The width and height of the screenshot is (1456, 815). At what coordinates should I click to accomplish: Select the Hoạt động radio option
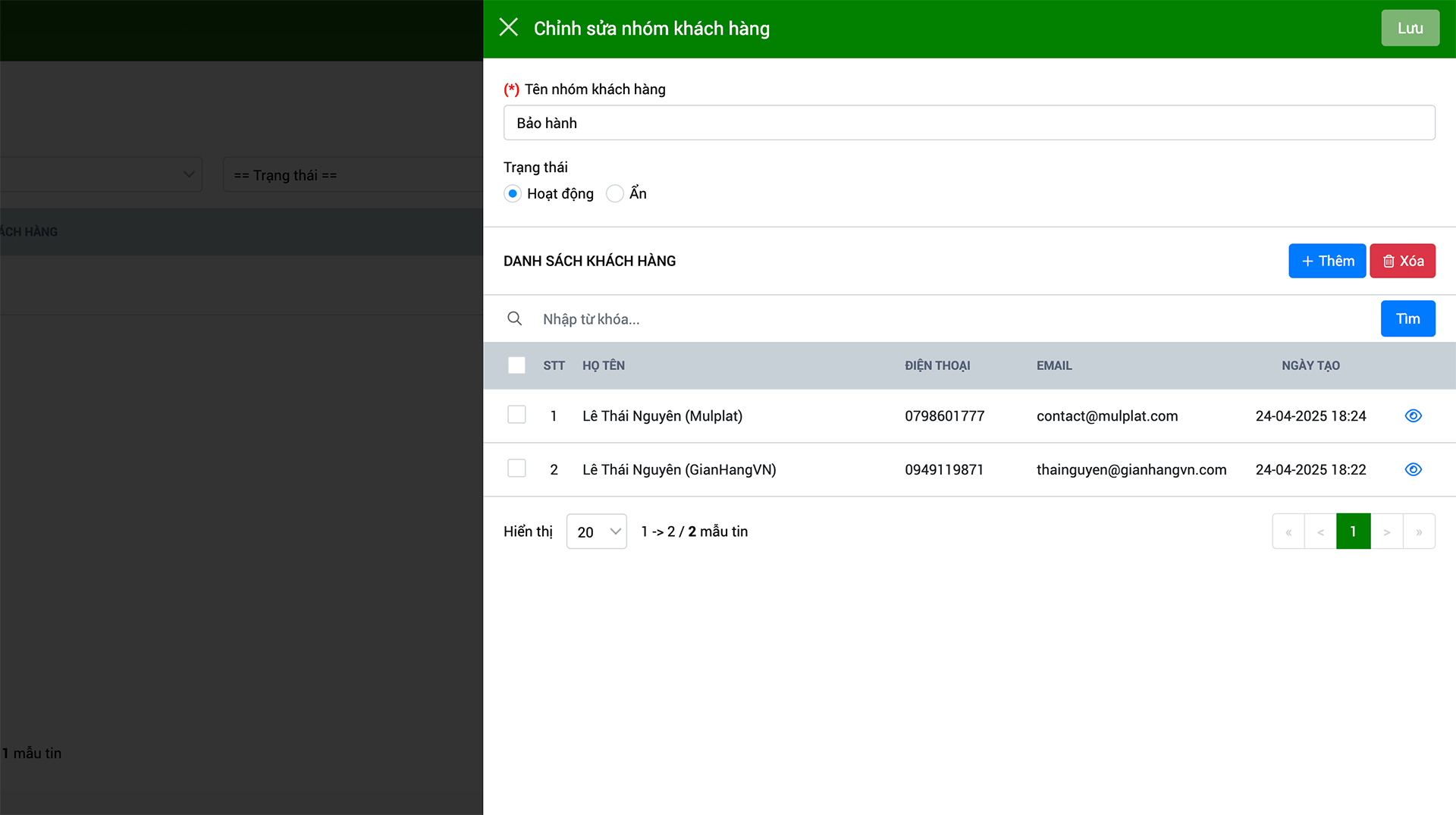[513, 193]
